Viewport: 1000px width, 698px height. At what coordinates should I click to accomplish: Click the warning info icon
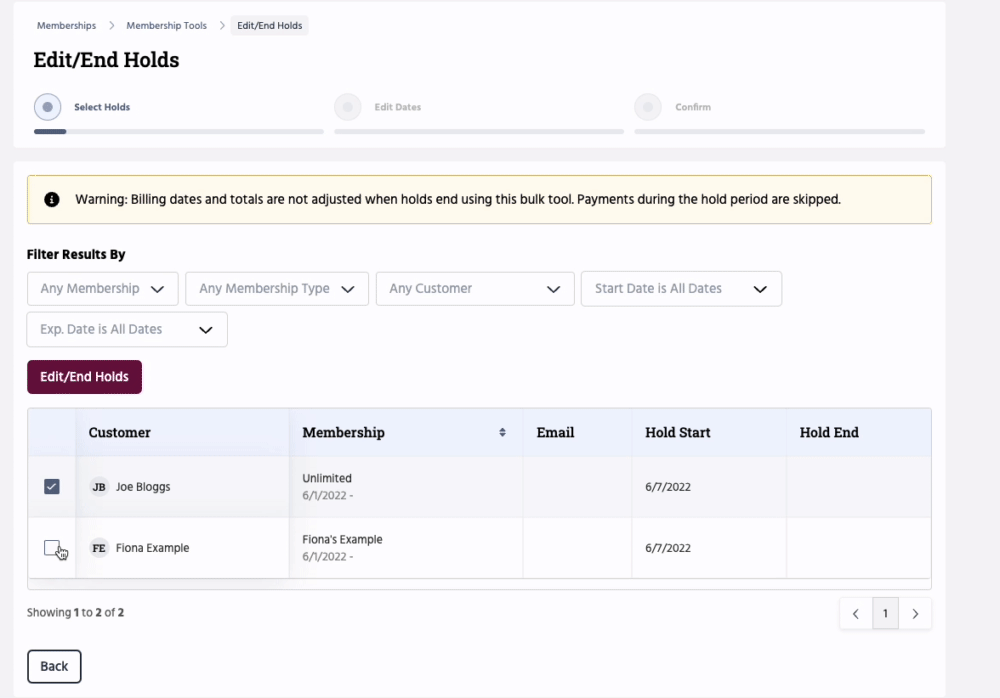tap(52, 200)
